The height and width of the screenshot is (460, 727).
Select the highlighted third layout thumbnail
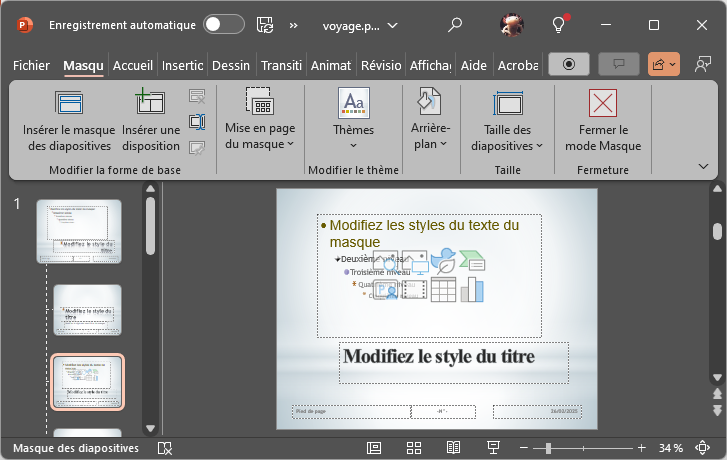pyautogui.click(x=87, y=382)
